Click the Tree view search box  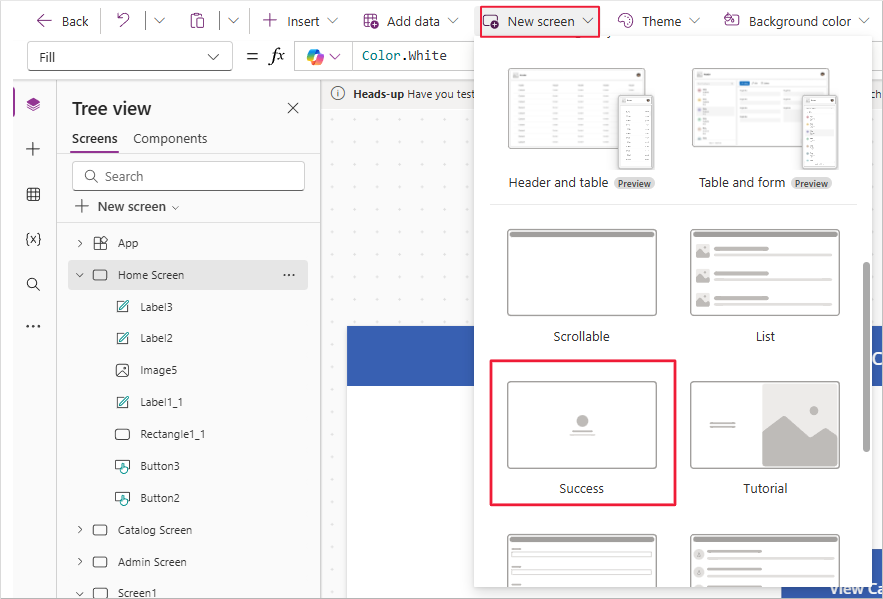pos(188,176)
